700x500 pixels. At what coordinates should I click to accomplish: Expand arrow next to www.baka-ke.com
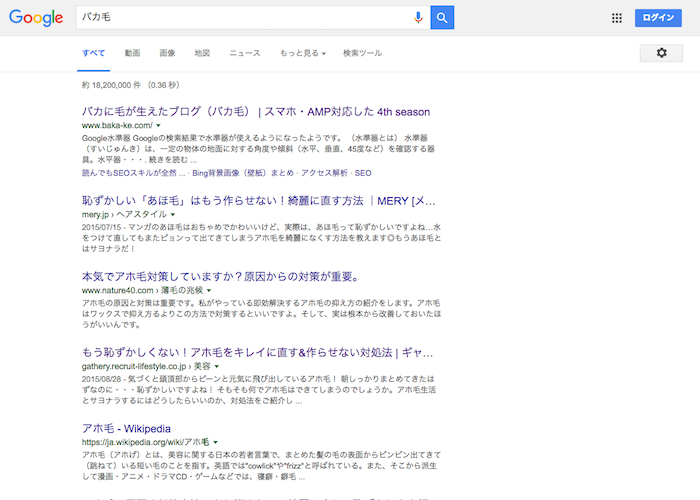[158, 125]
